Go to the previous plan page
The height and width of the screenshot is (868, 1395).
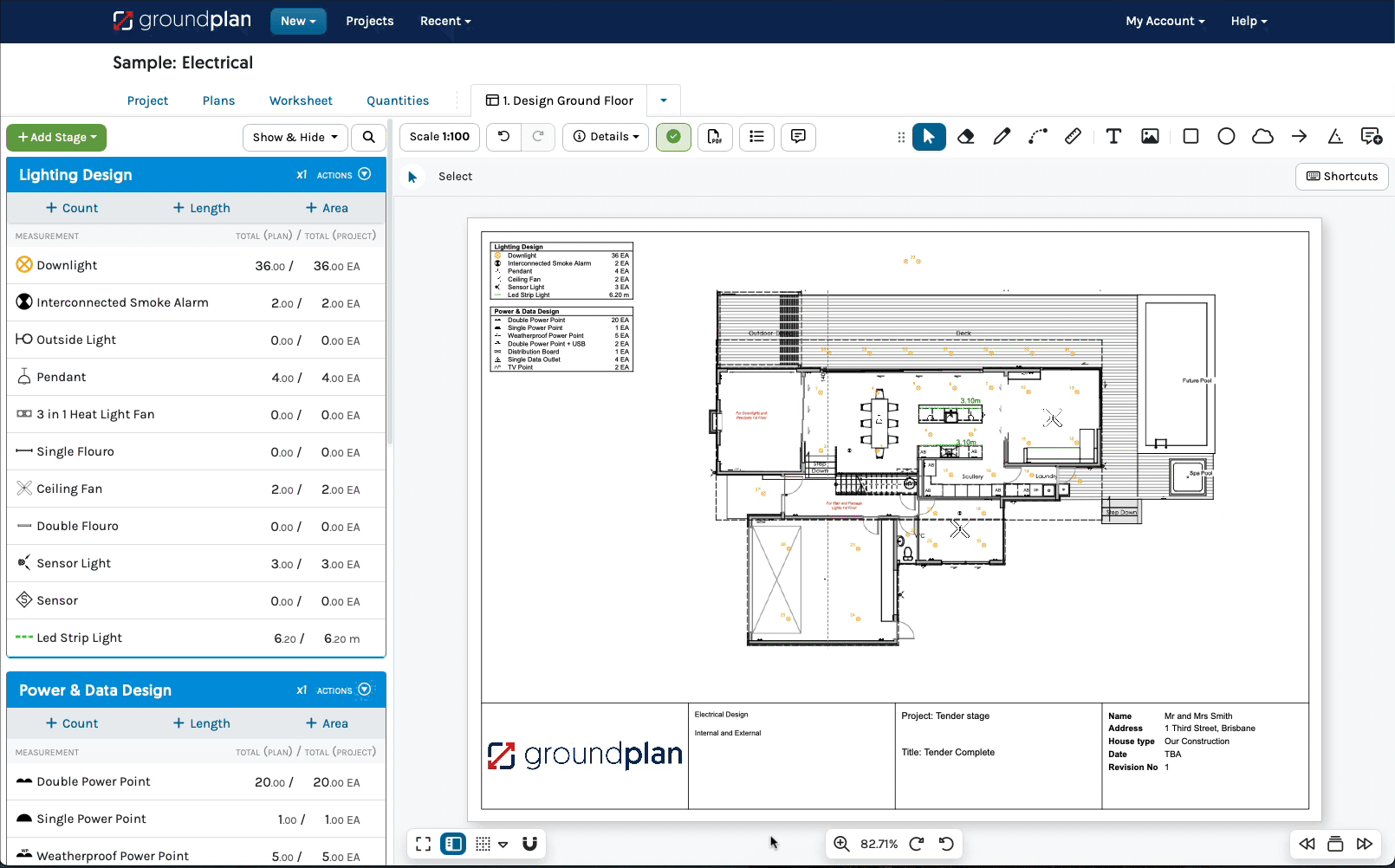tap(1307, 844)
